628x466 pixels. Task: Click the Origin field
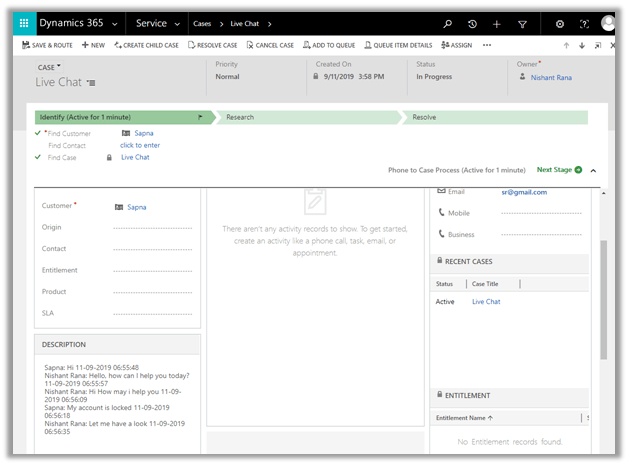click(x=152, y=227)
